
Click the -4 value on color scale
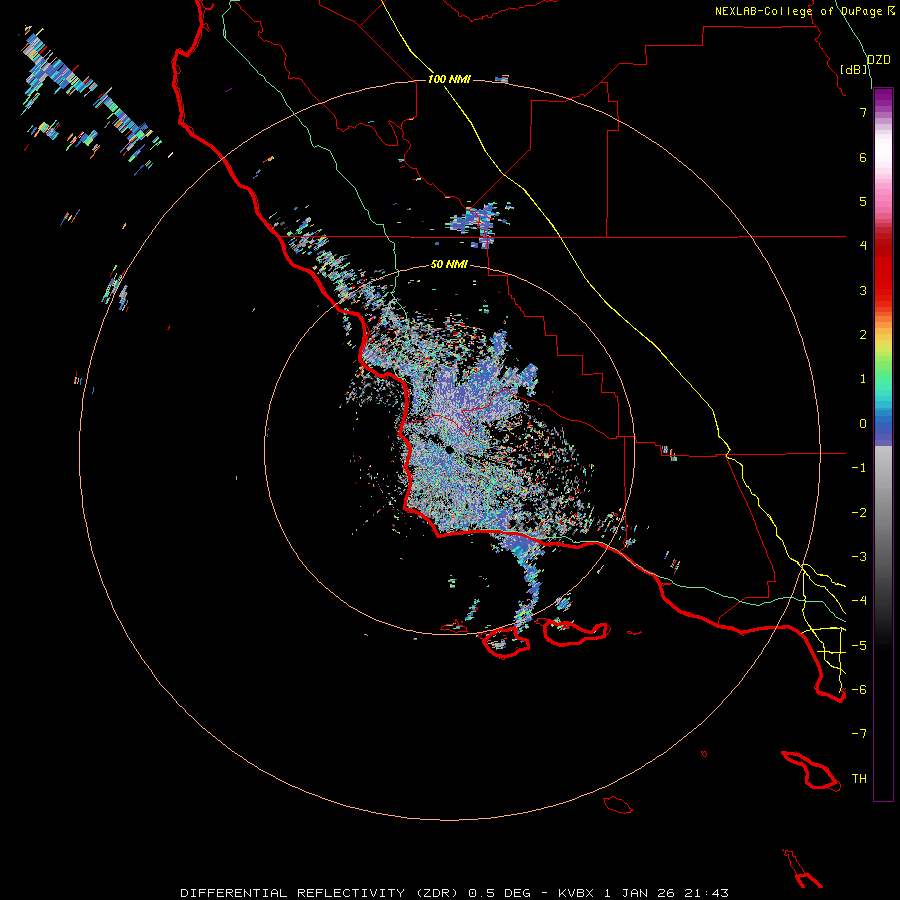pyautogui.click(x=859, y=601)
